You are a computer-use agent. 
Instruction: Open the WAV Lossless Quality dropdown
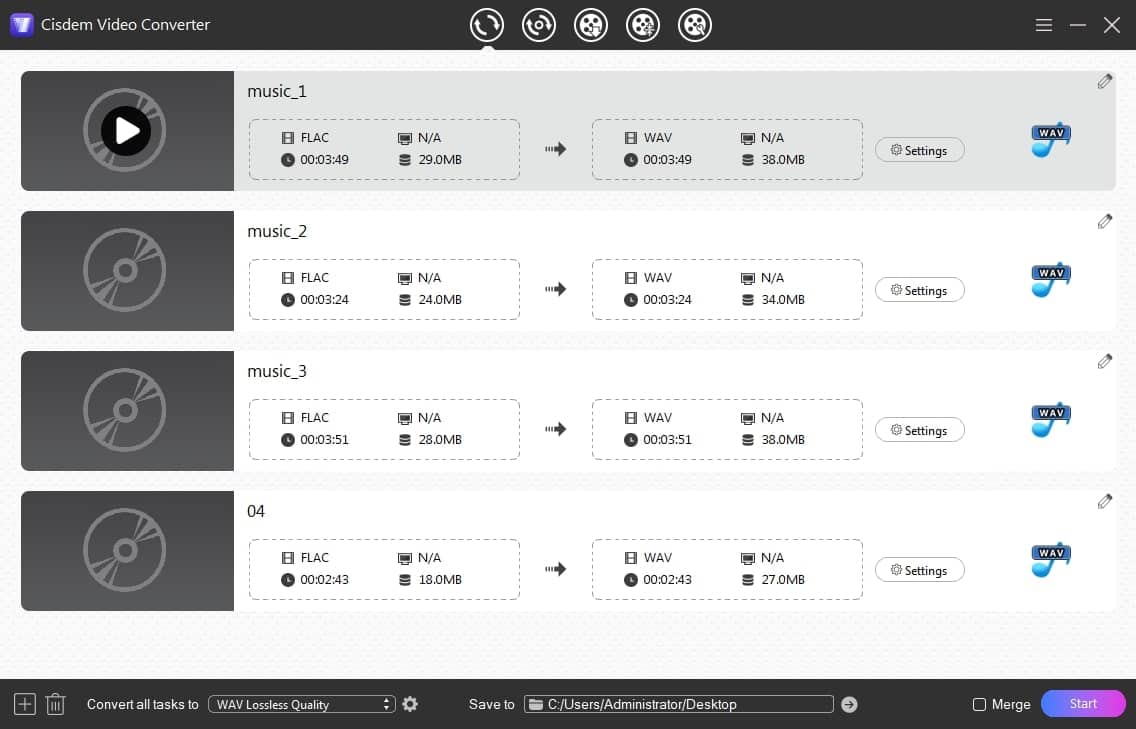(301, 704)
